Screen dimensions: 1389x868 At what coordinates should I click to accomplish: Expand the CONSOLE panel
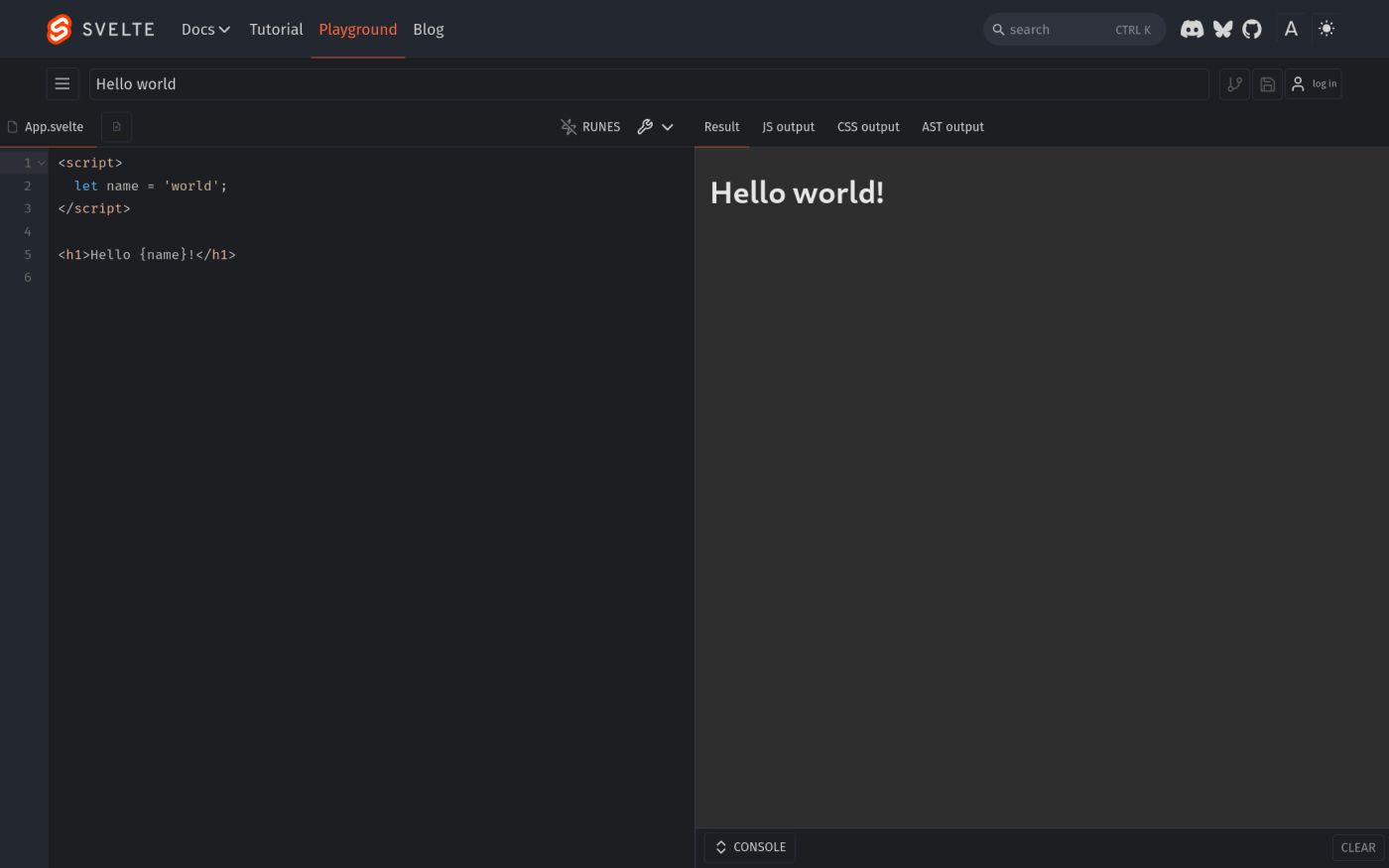tap(750, 847)
